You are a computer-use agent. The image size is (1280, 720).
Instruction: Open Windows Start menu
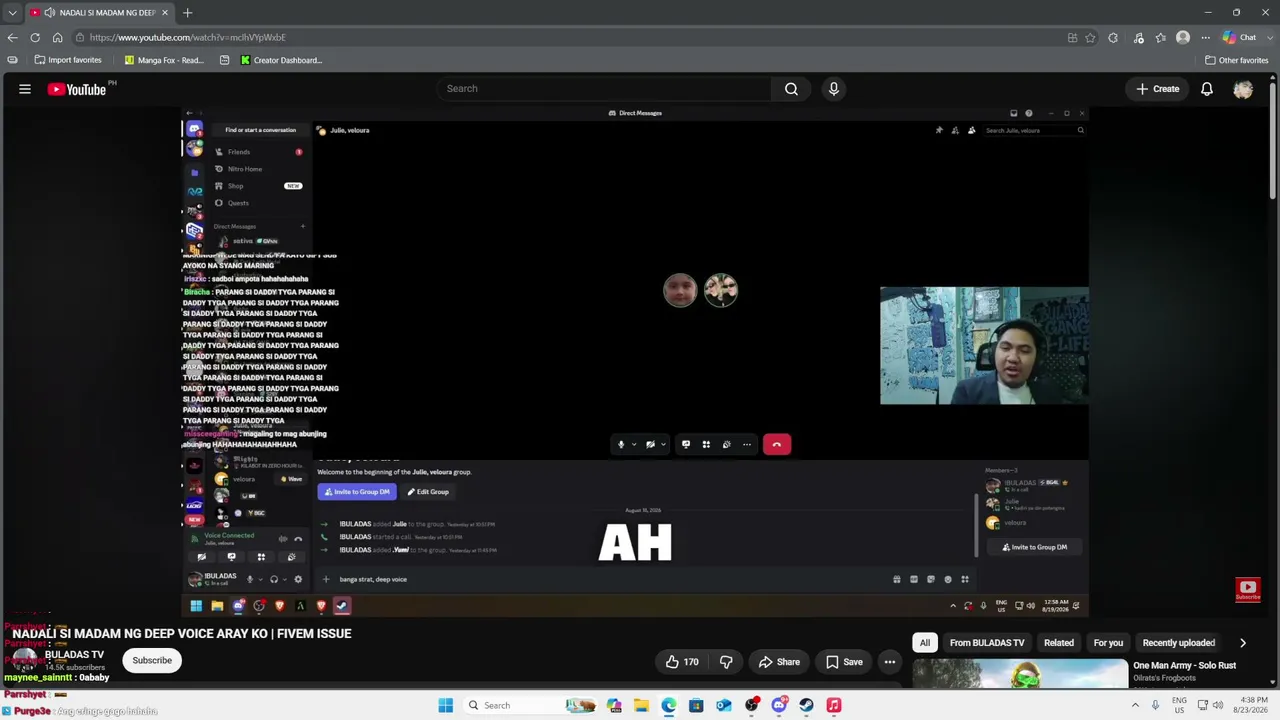point(446,706)
